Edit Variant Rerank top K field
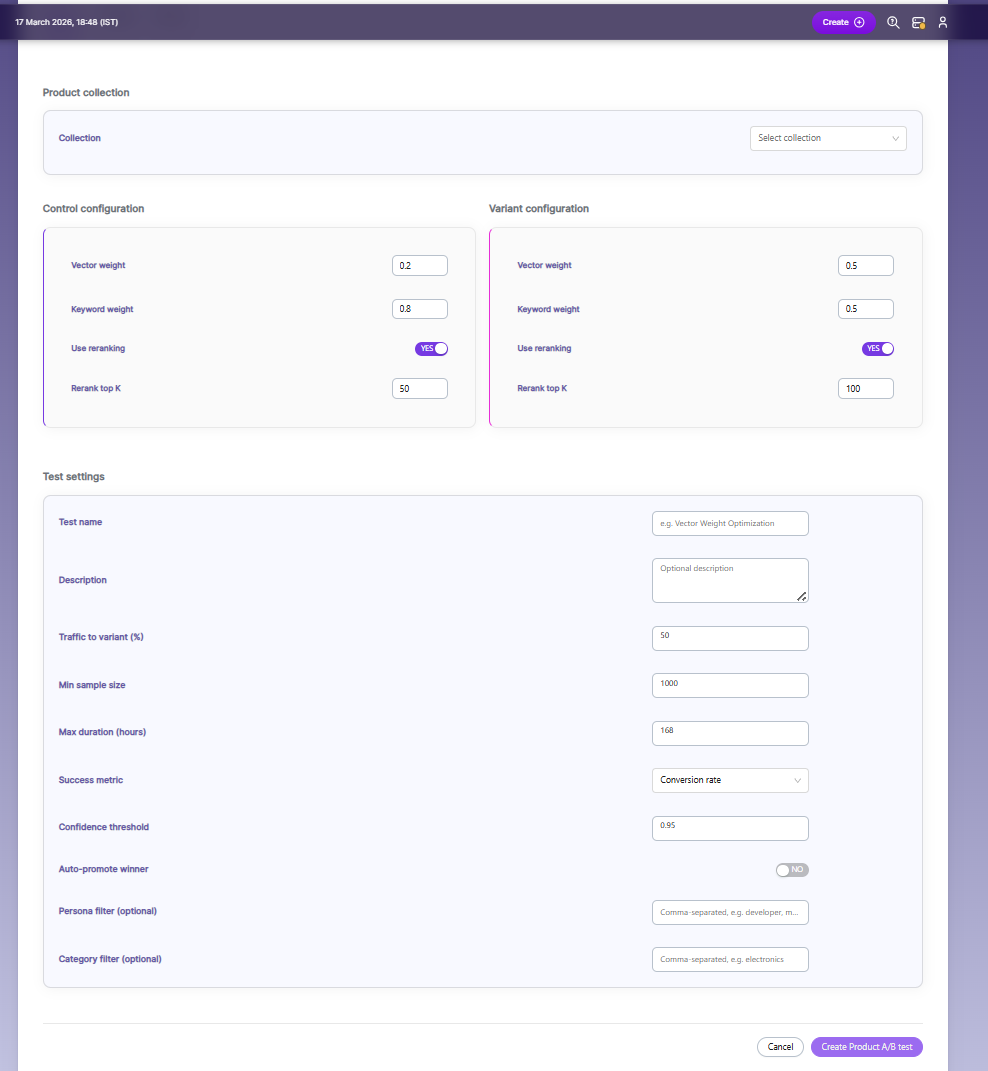The image size is (988, 1071). click(x=865, y=389)
